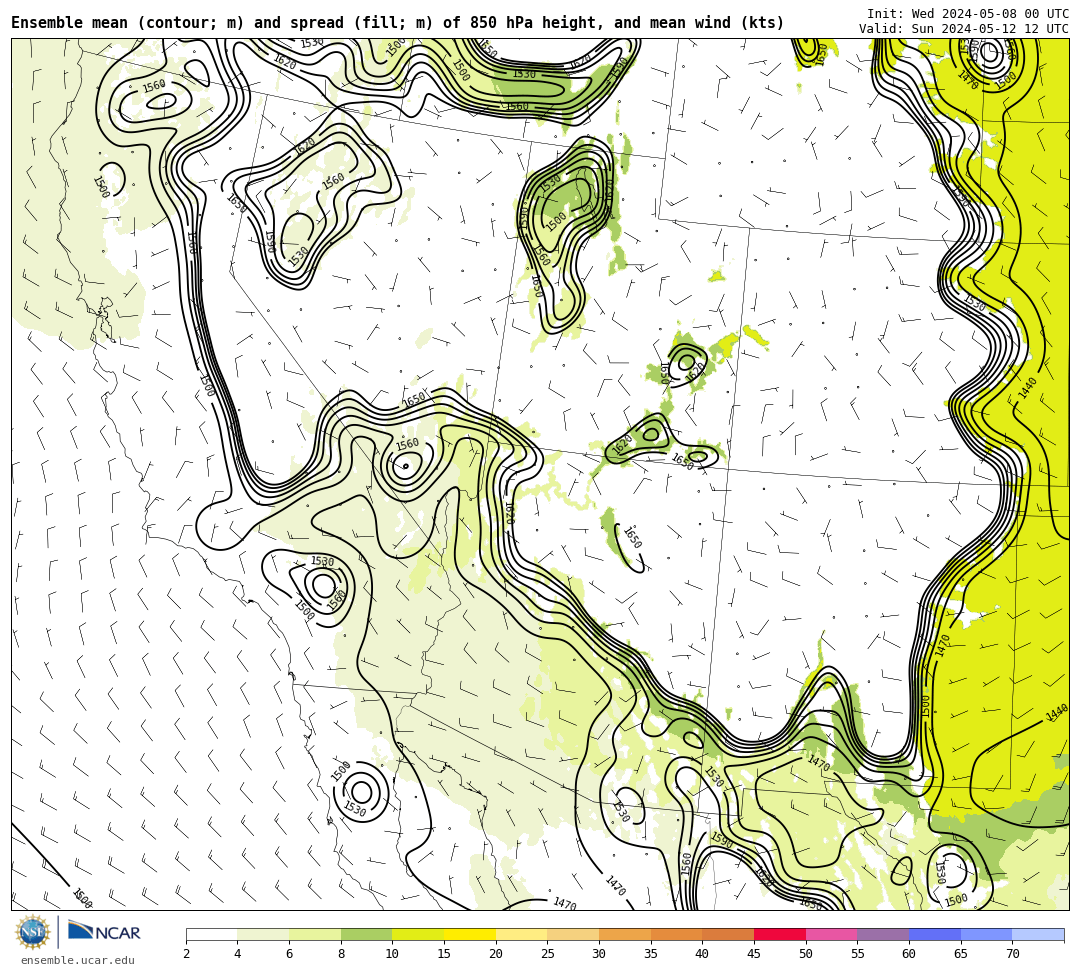Click the NCAR logo
The image size is (1080, 973).
(x=104, y=932)
